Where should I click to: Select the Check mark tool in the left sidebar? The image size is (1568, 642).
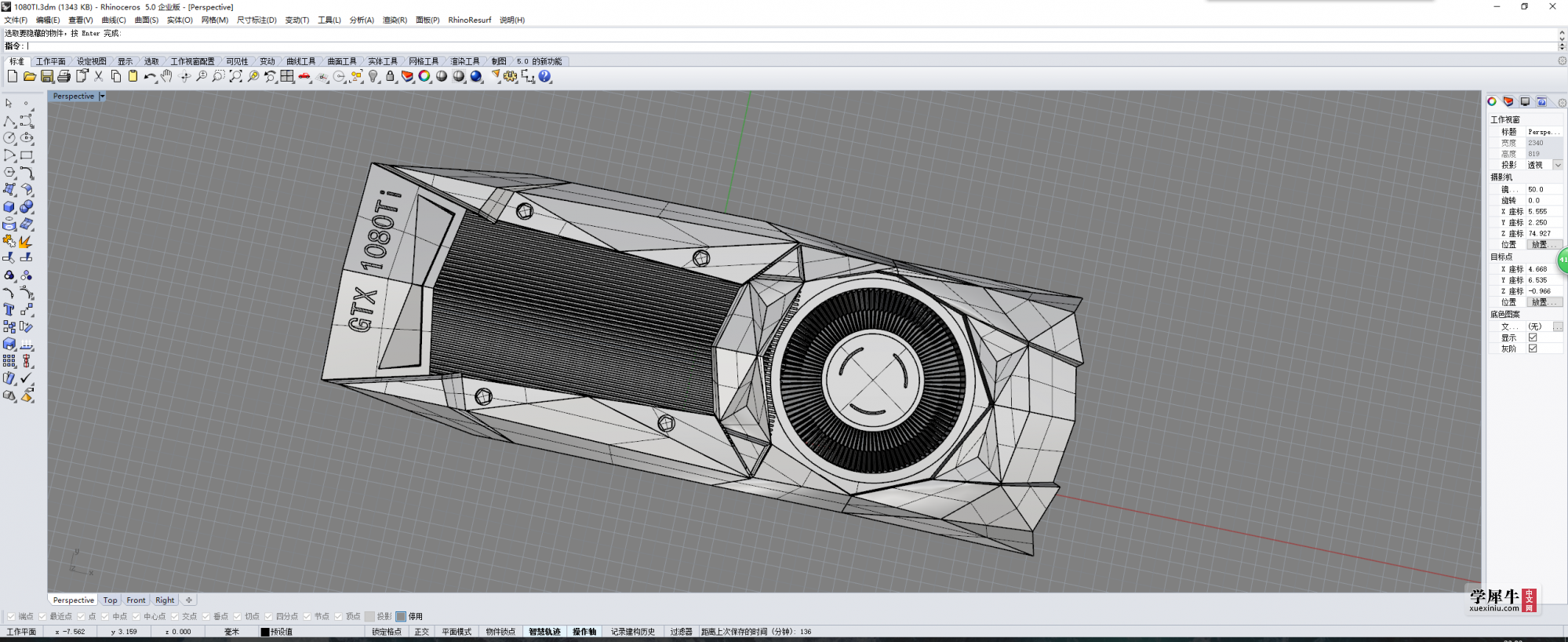(x=27, y=378)
